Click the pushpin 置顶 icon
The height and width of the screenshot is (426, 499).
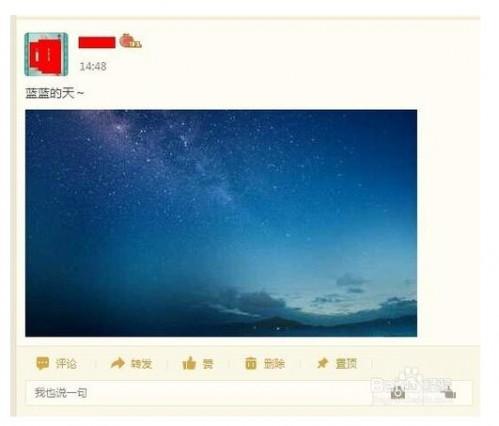point(322,363)
